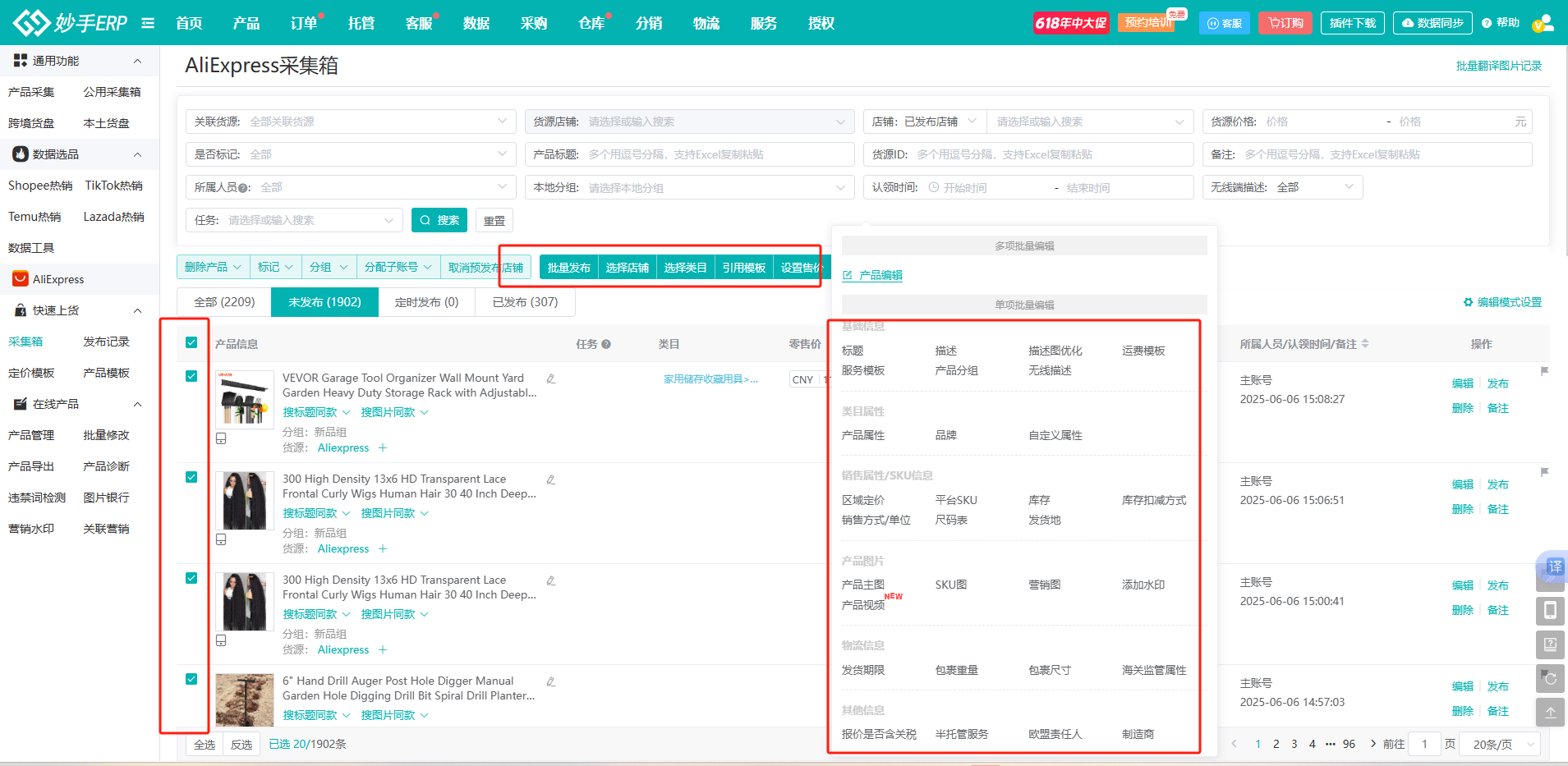Open the 物流 top menu

coord(706,23)
